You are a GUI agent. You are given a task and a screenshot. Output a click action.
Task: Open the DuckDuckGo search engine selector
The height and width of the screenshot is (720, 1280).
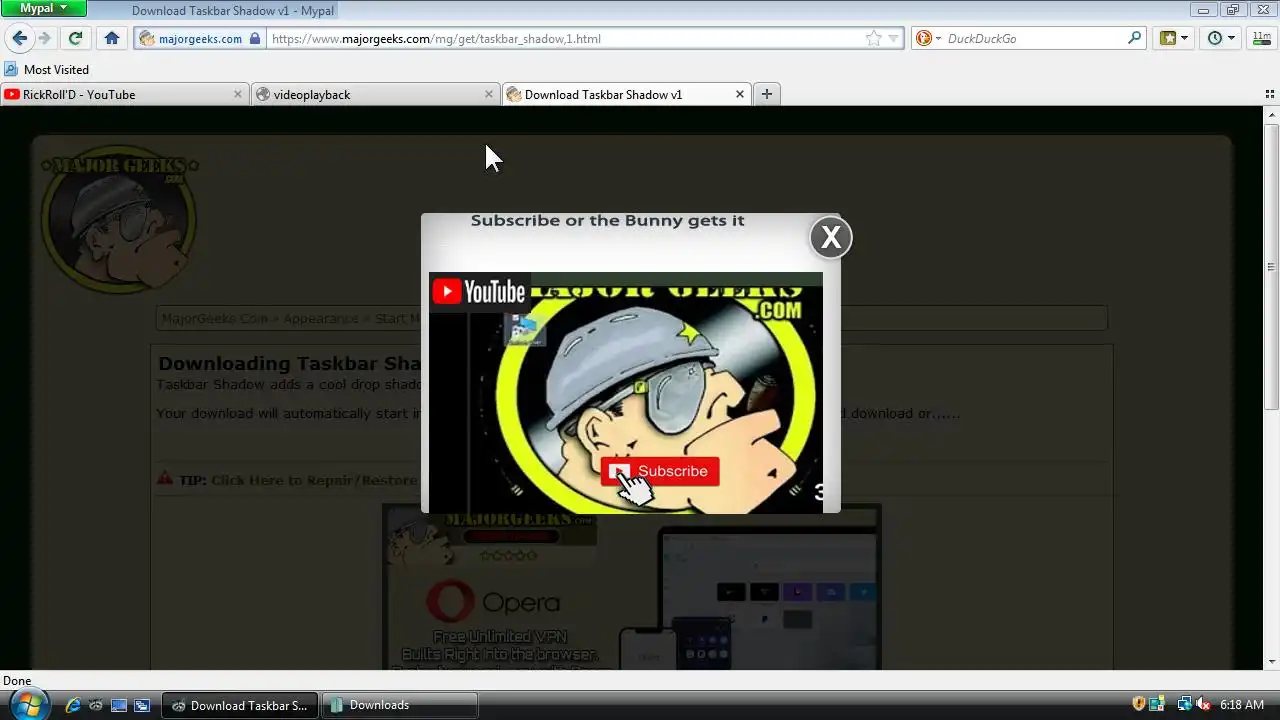(928, 39)
